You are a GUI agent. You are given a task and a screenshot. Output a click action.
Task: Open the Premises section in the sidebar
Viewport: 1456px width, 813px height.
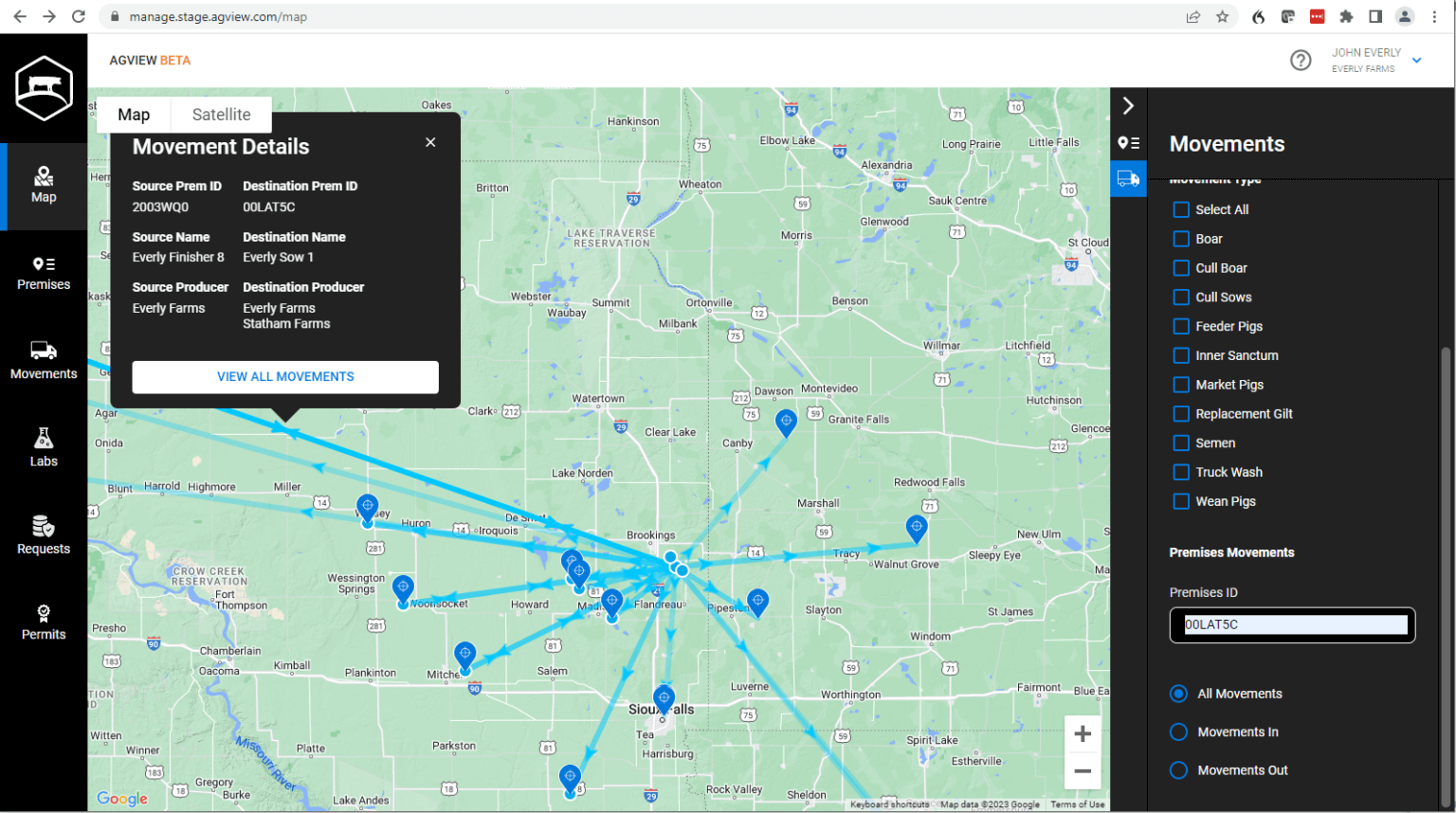pyautogui.click(x=43, y=275)
